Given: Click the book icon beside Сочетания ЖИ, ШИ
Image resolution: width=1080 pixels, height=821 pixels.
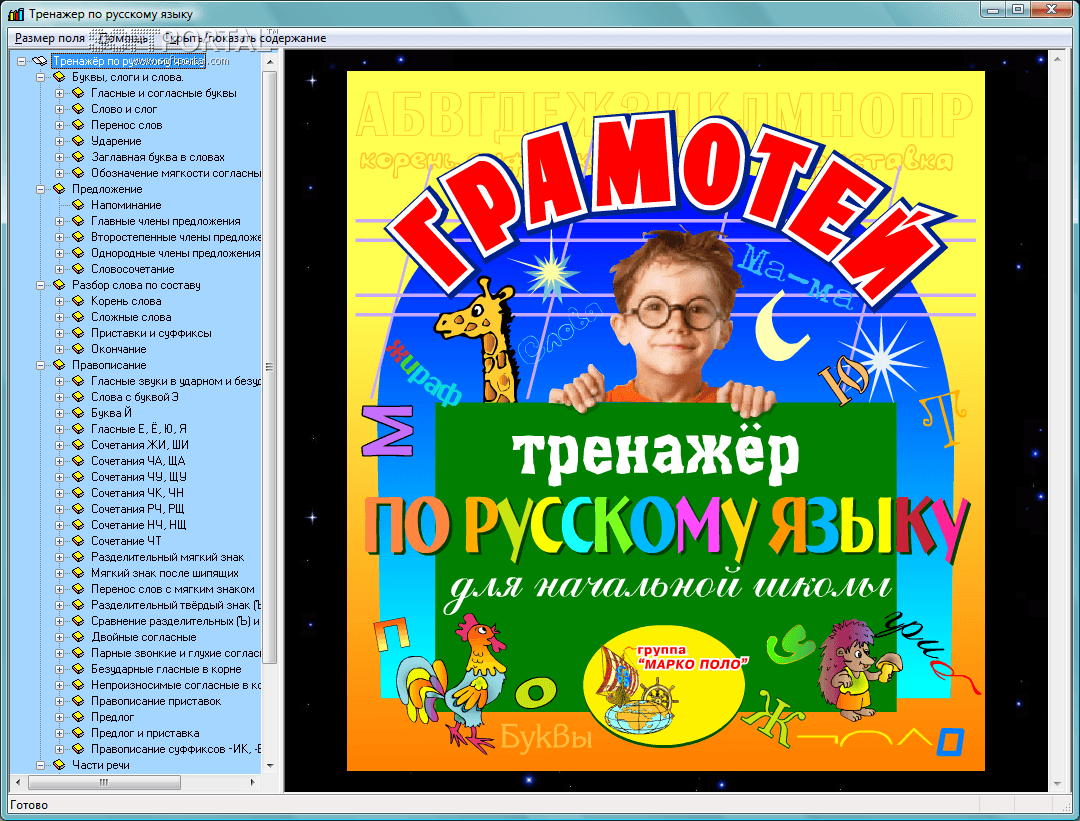Looking at the screenshot, I should tap(79, 445).
